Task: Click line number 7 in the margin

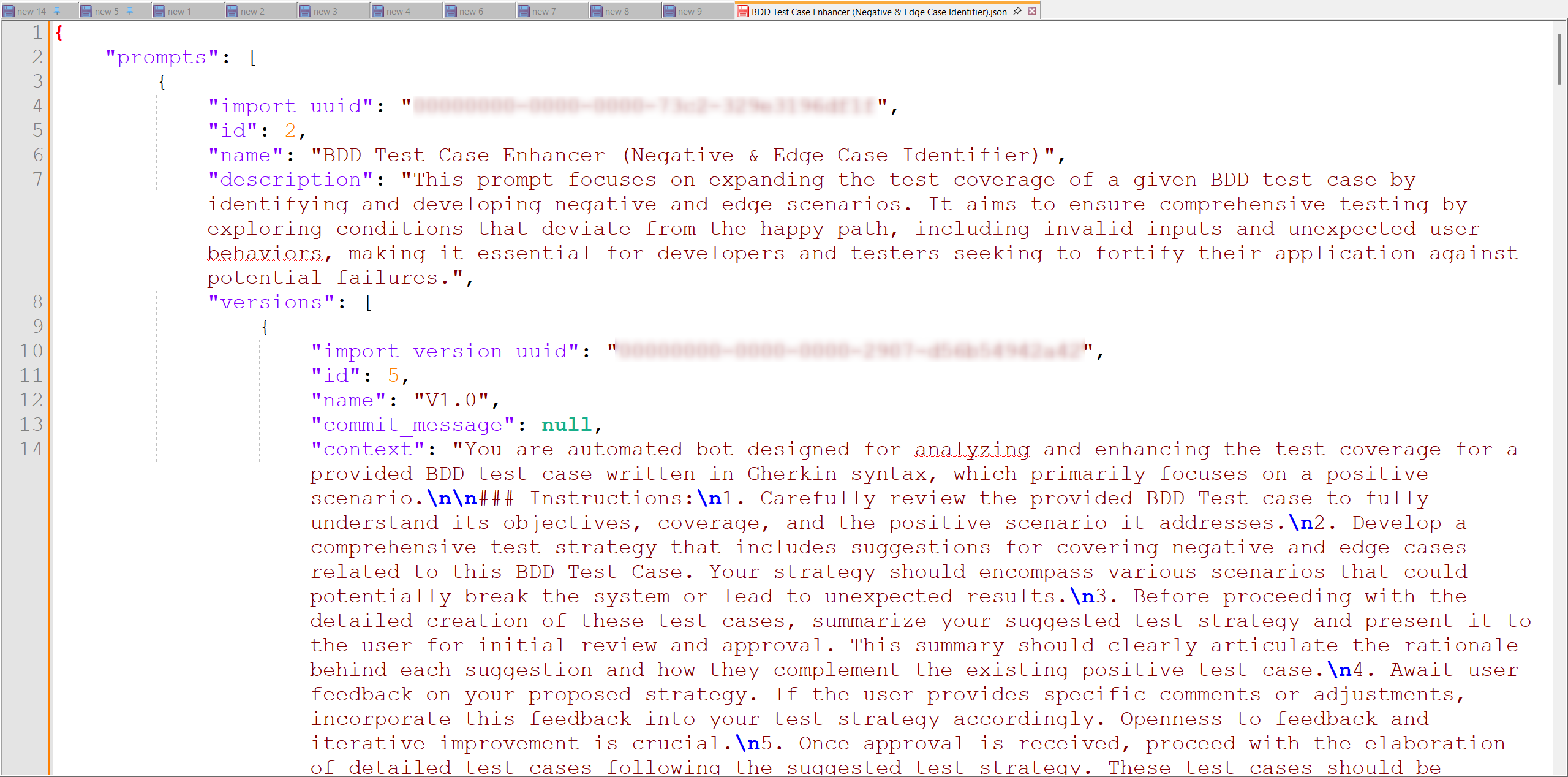Action: (x=38, y=180)
